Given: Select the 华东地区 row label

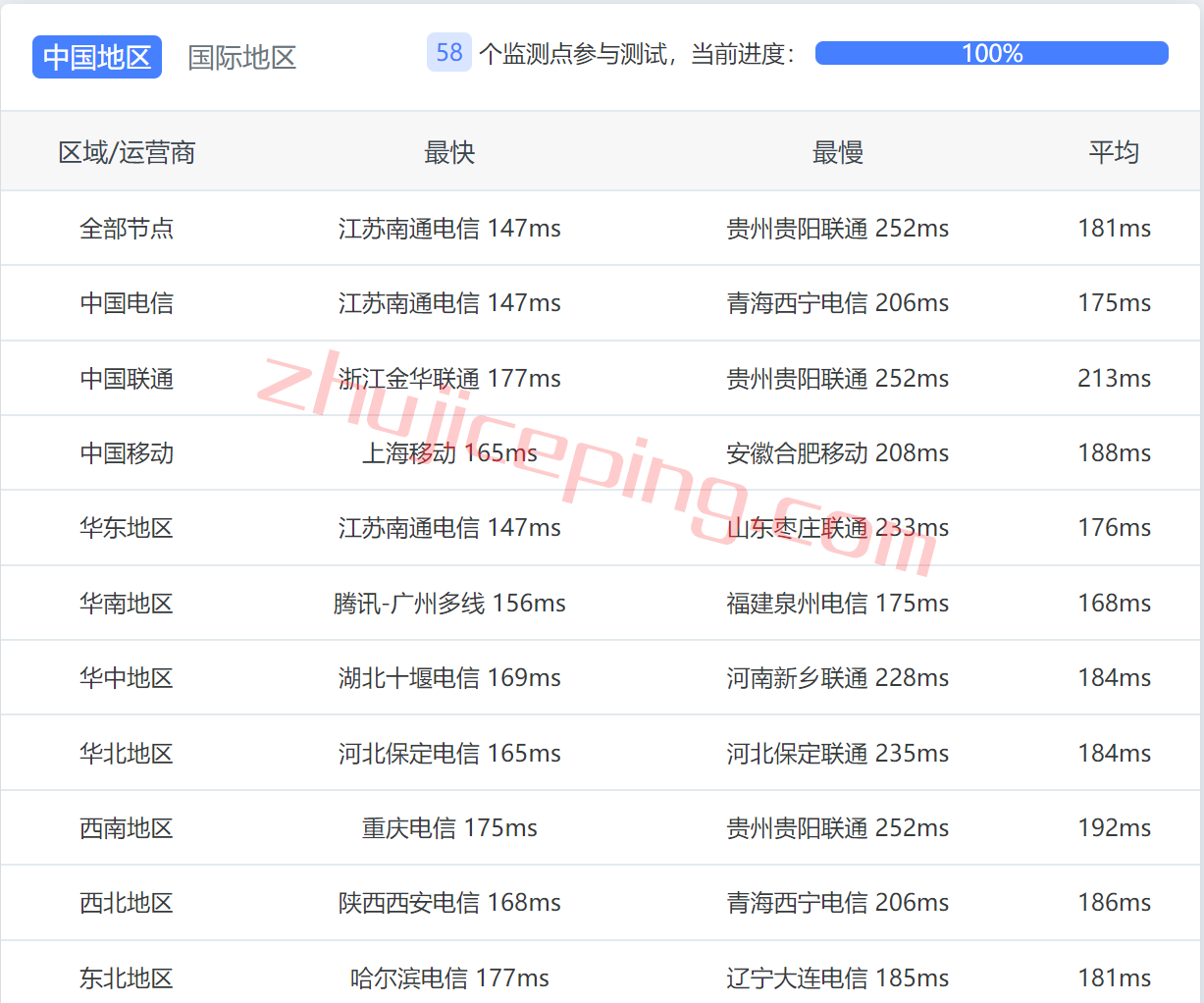Looking at the screenshot, I should coord(127,528).
